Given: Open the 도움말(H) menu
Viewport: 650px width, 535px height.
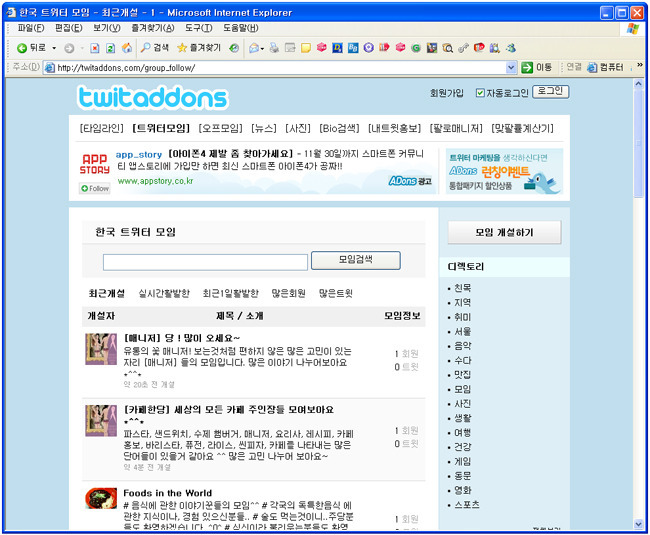Looking at the screenshot, I should (241, 28).
